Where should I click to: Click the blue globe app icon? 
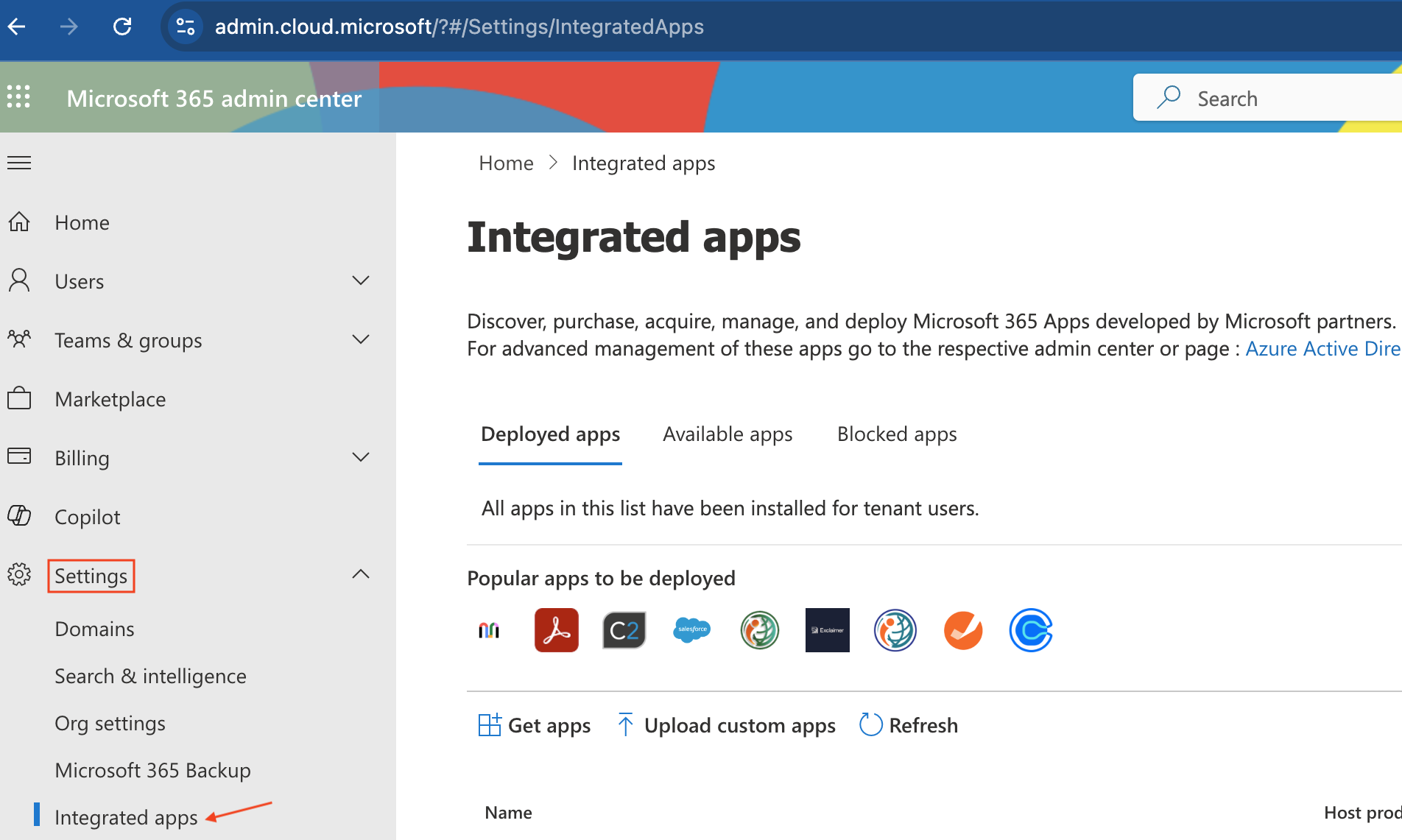click(895, 630)
